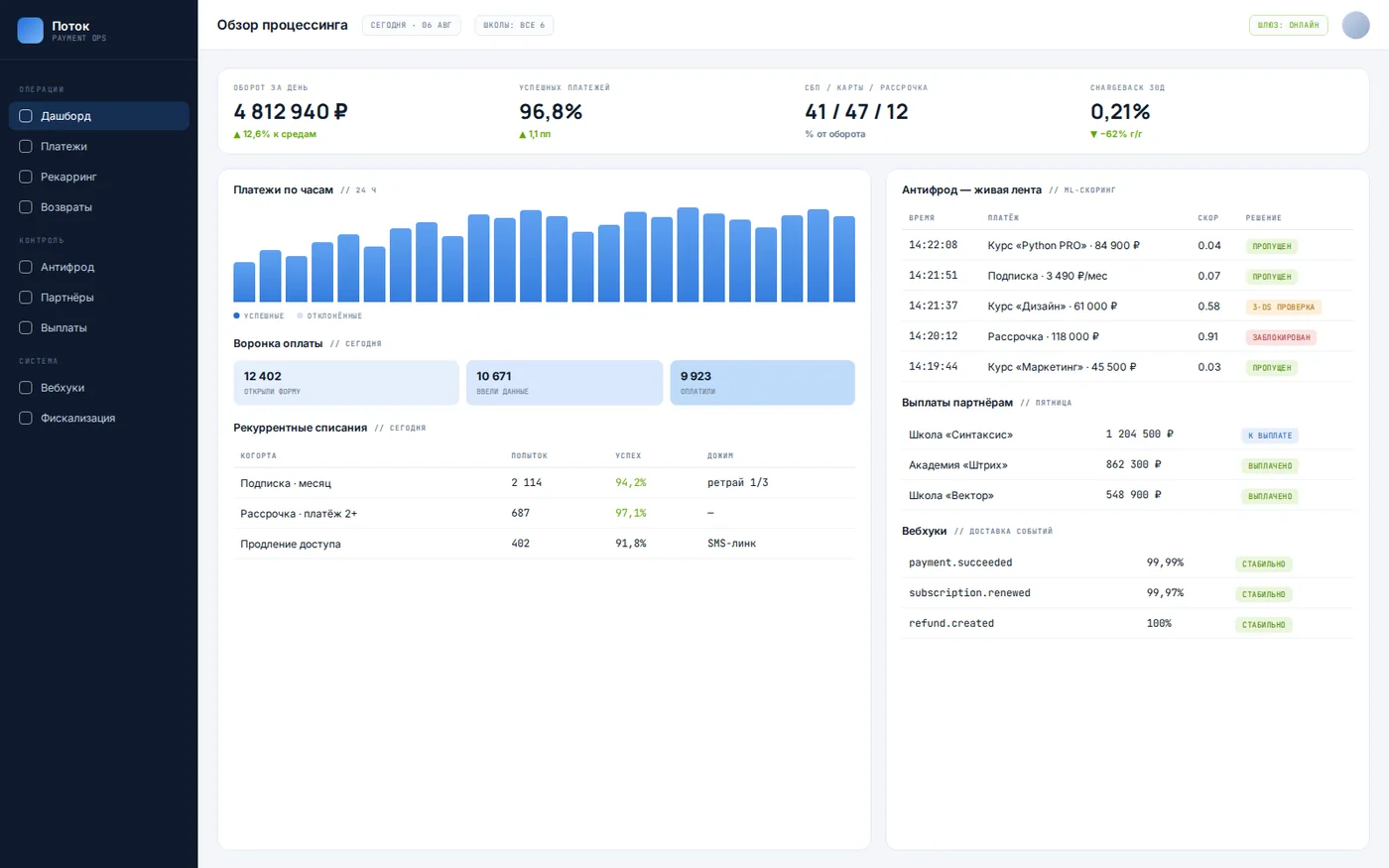This screenshot has width=1389, height=868.
Task: Click the daily turnover value 4 812 940 ₽
Action: click(291, 112)
